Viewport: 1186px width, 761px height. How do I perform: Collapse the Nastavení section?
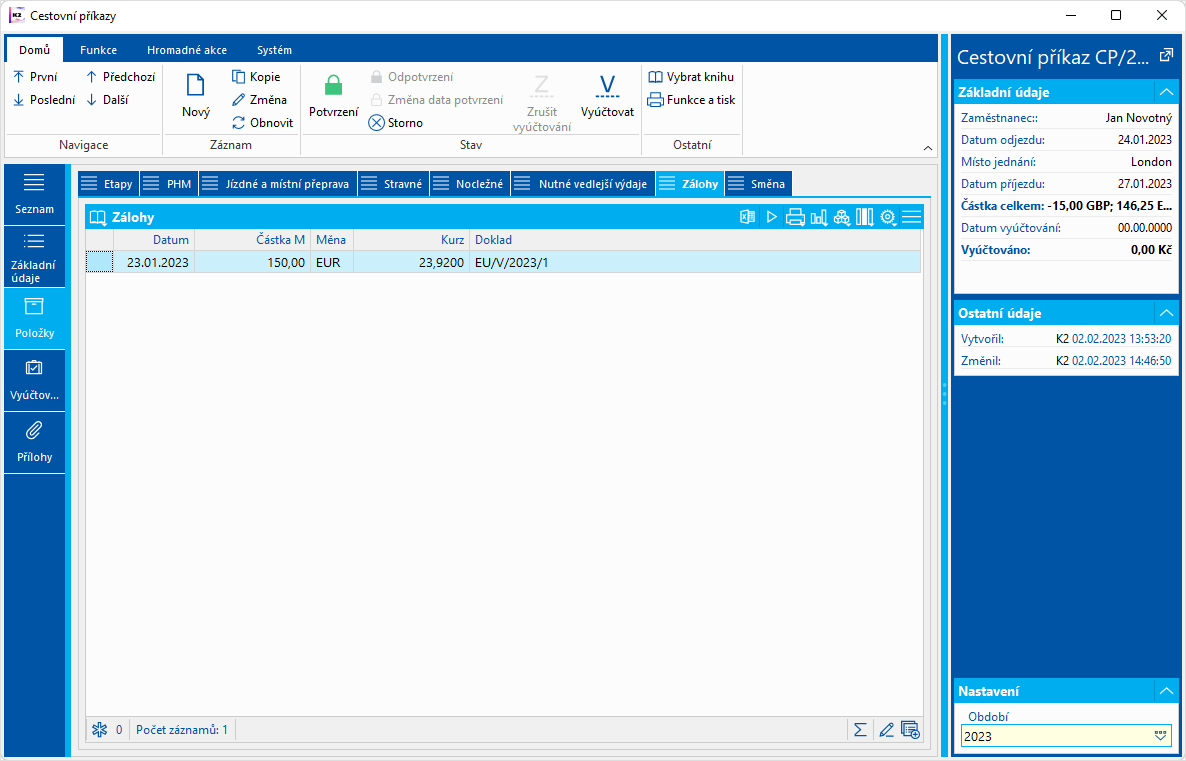(1166, 691)
